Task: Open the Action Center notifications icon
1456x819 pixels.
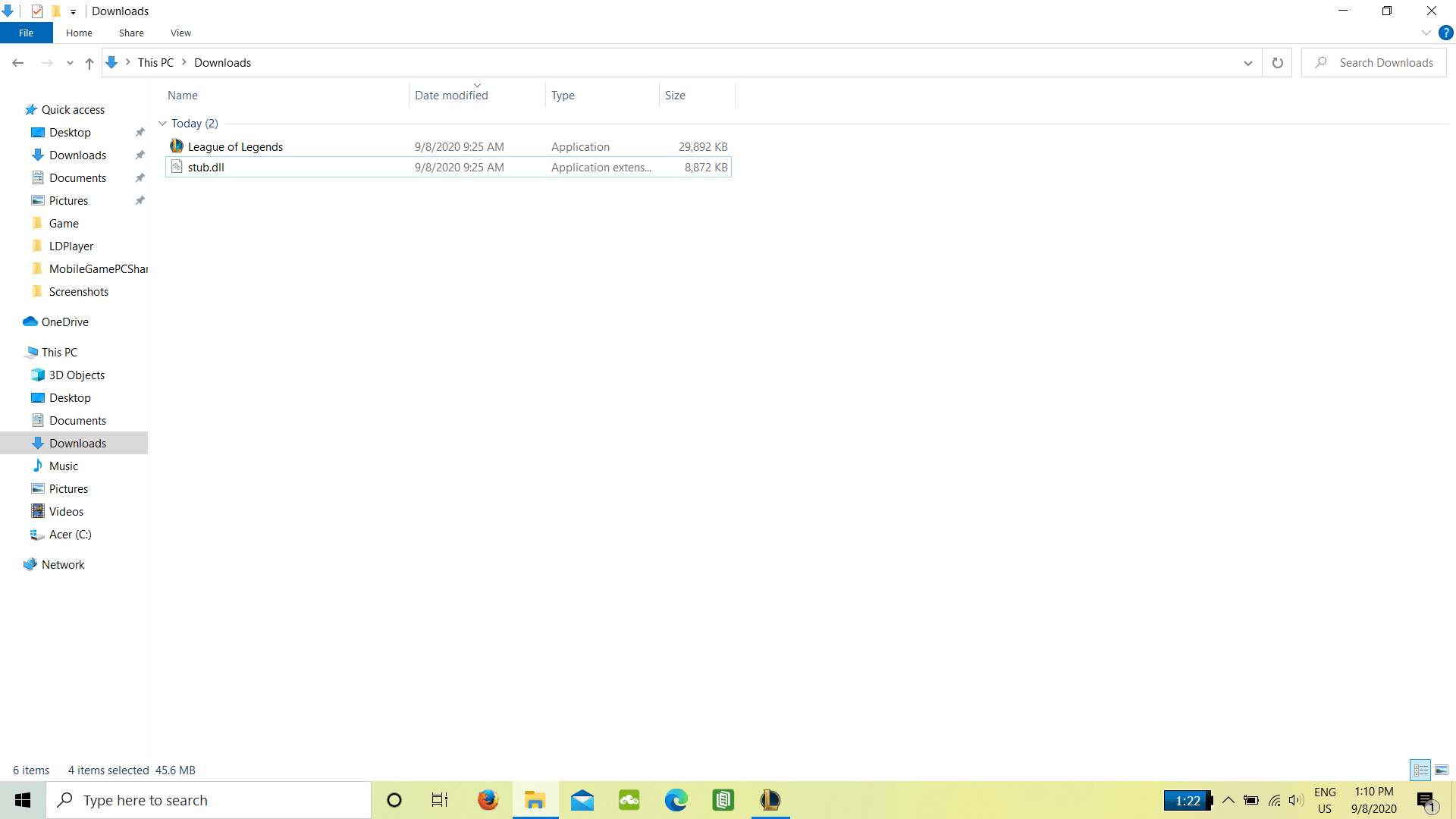Action: coord(1427,801)
